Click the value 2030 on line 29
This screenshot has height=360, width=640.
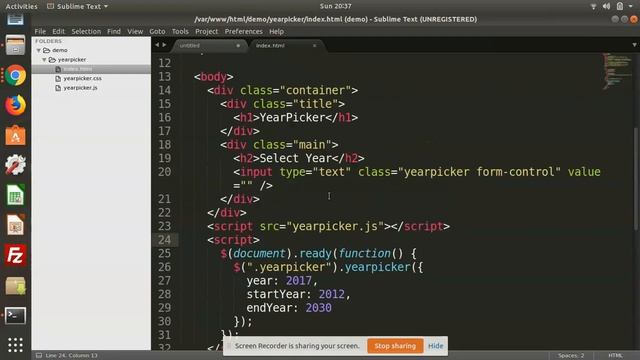[x=318, y=308]
